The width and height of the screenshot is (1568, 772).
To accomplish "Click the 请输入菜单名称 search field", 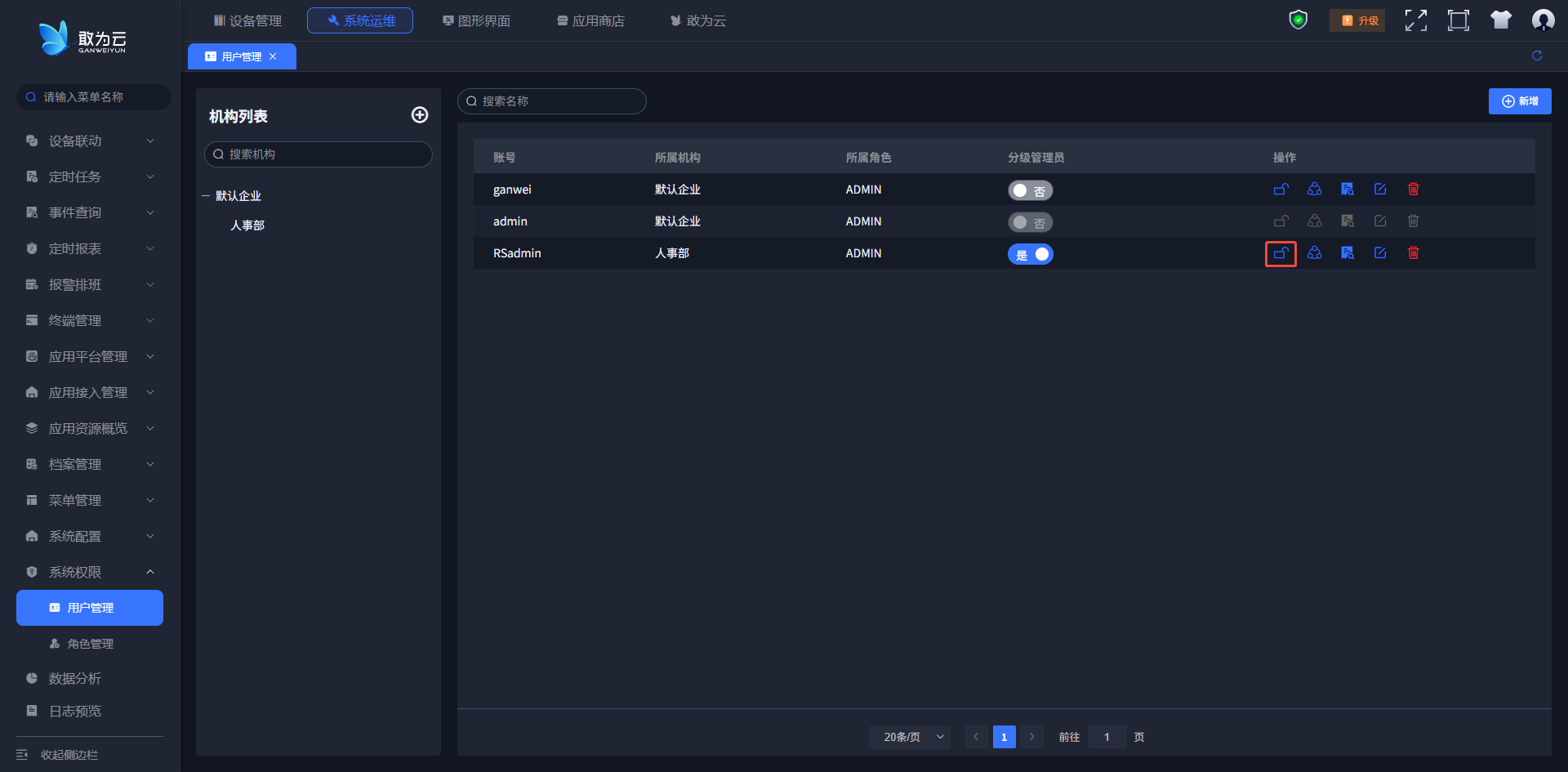I will [94, 97].
